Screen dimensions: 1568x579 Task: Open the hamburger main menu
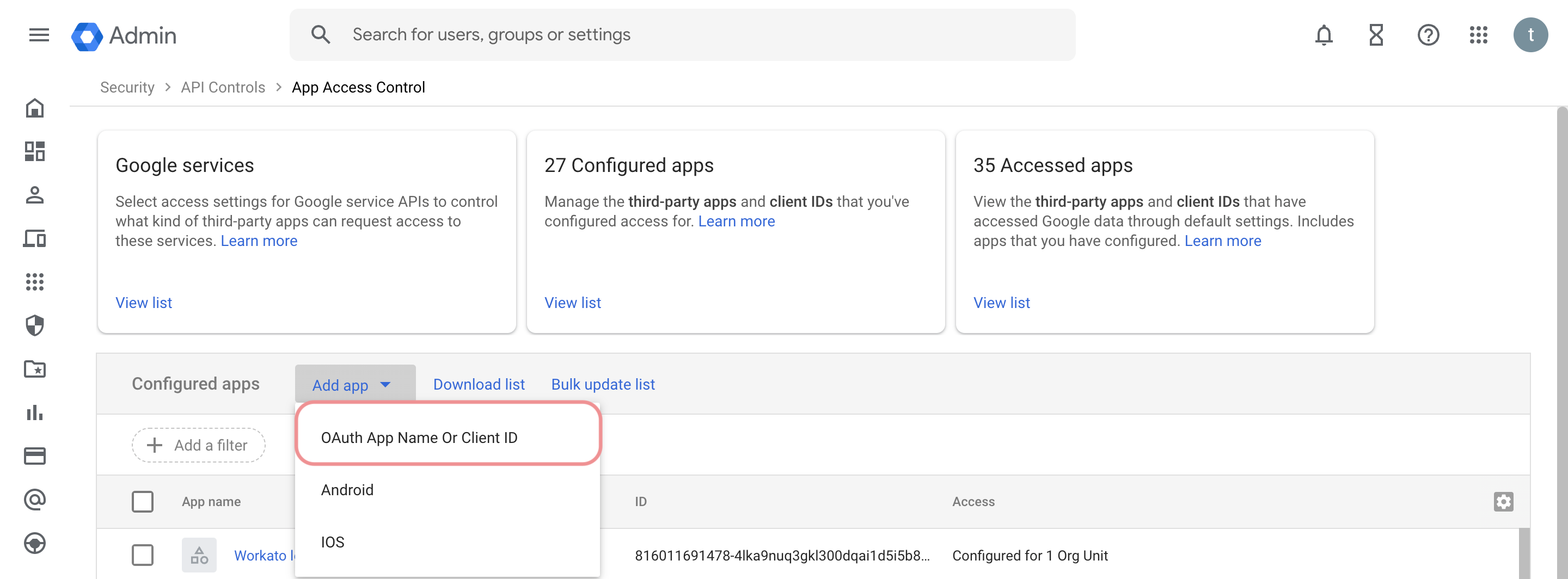[x=39, y=35]
